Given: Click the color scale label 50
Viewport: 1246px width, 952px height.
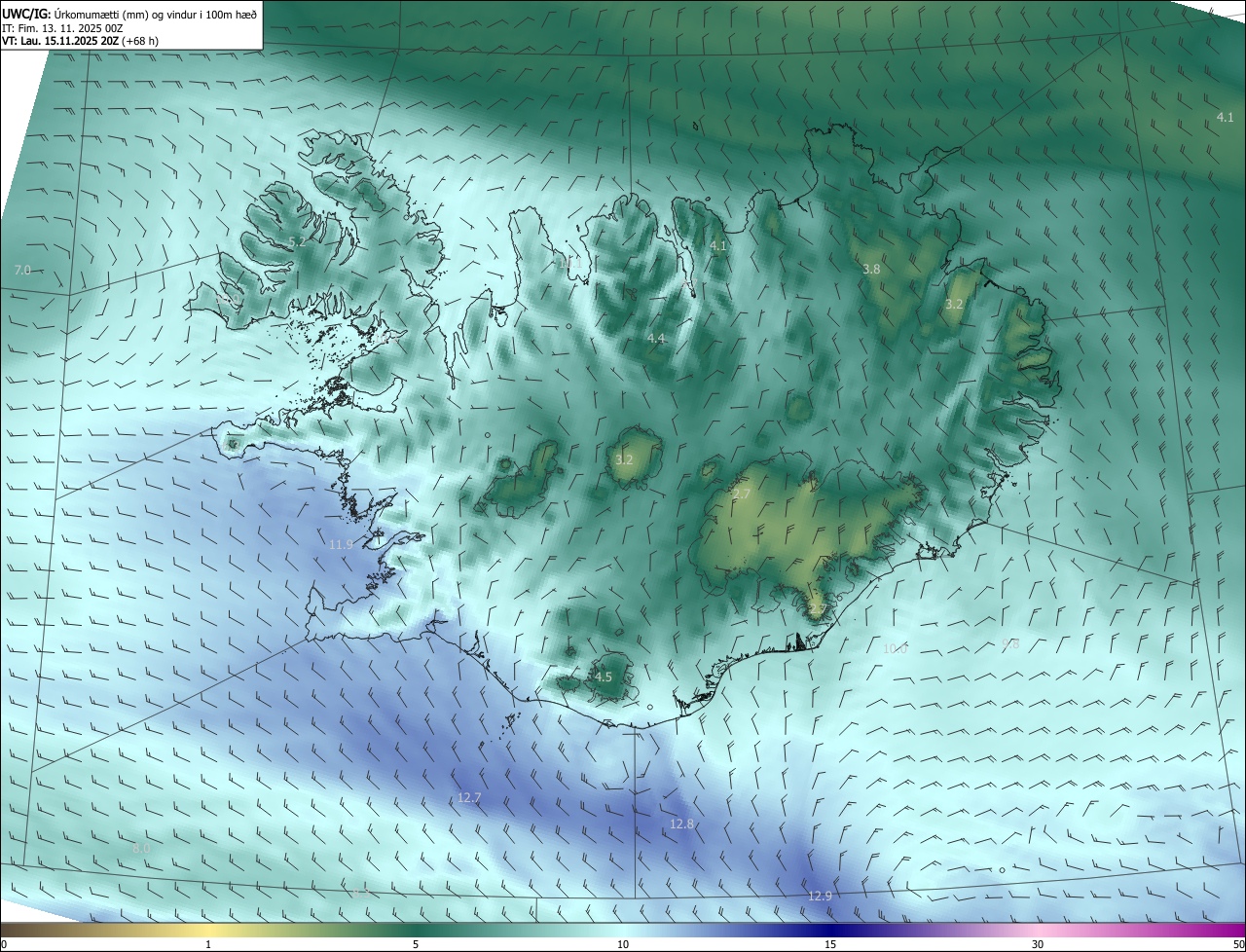Looking at the screenshot, I should (1238, 944).
